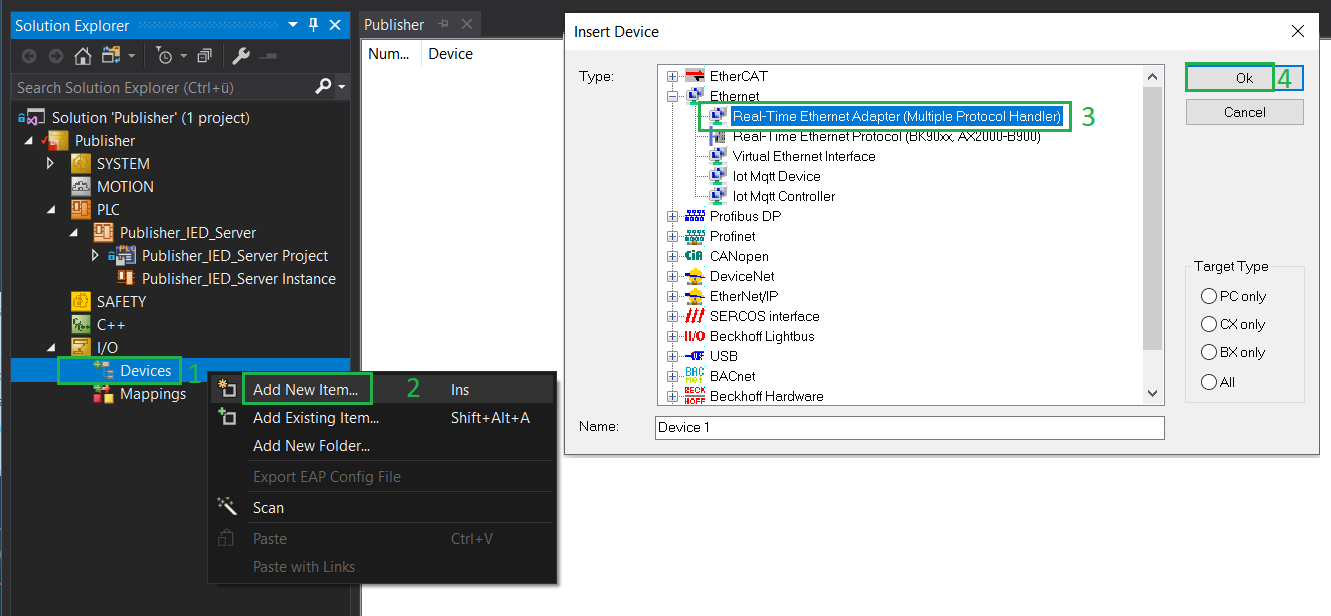Select the Devices node under I/O
Image resolution: width=1331 pixels, height=616 pixels.
[146, 370]
